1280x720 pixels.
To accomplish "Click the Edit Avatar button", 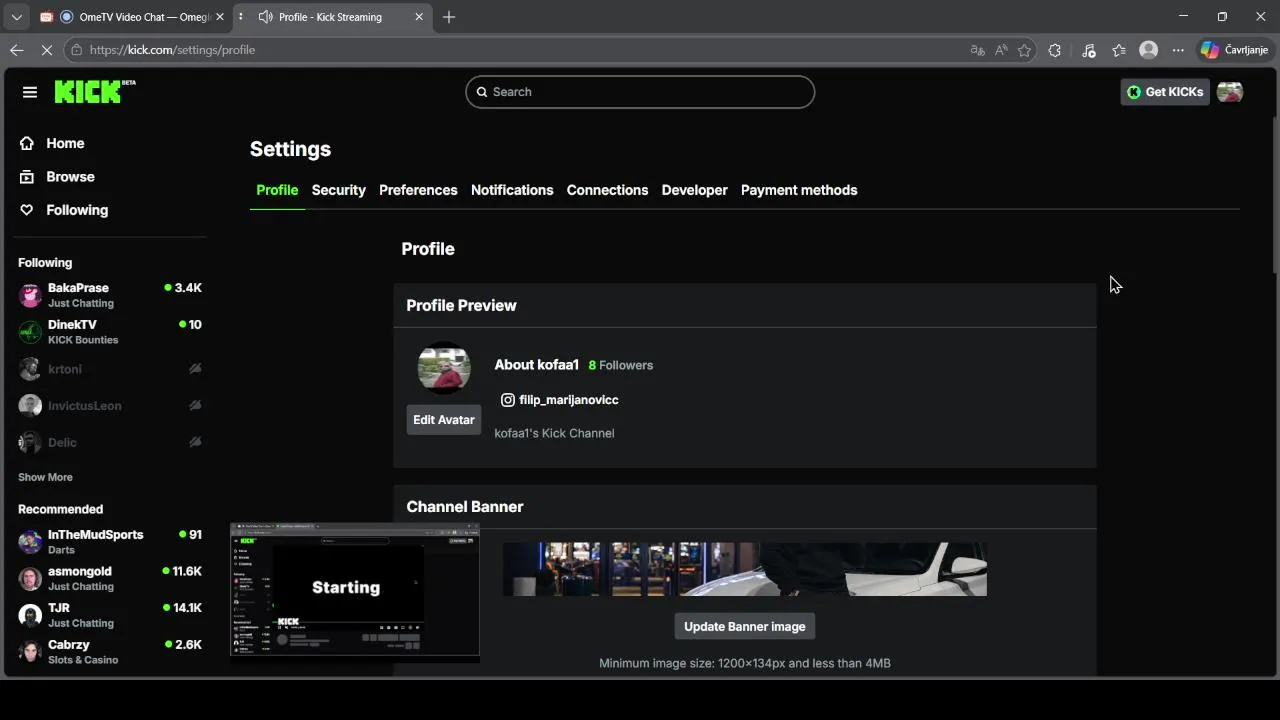I will tap(444, 420).
